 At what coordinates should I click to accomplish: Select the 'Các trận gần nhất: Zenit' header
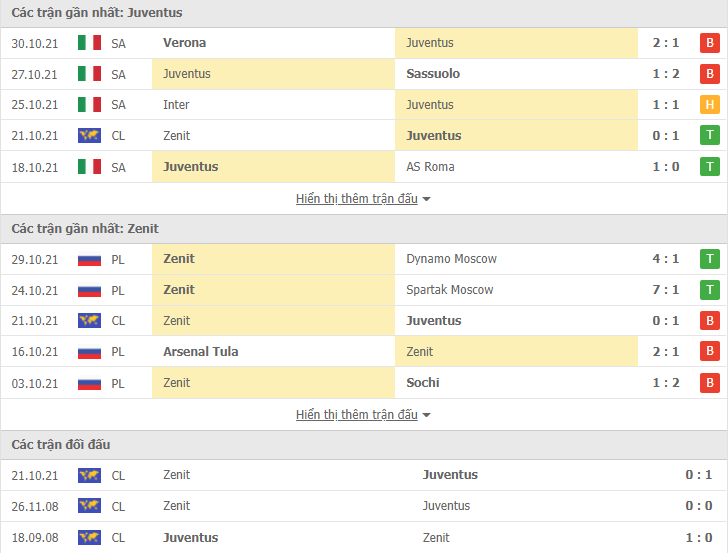(85, 228)
